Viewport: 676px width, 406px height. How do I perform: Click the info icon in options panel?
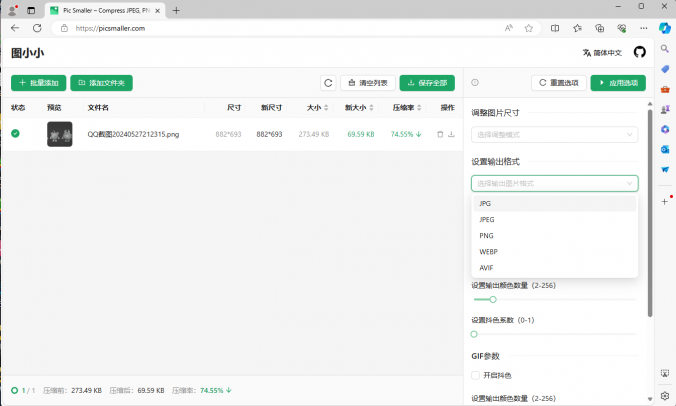[475, 82]
